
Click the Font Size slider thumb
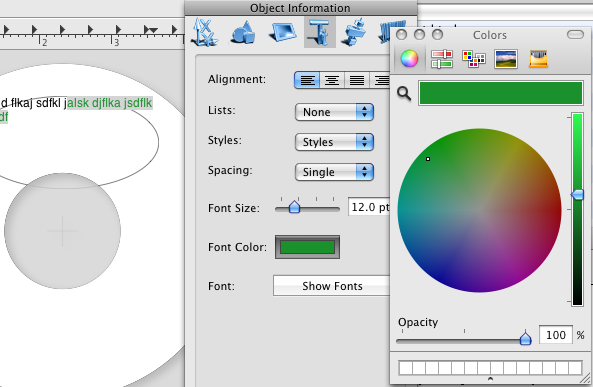(x=294, y=207)
